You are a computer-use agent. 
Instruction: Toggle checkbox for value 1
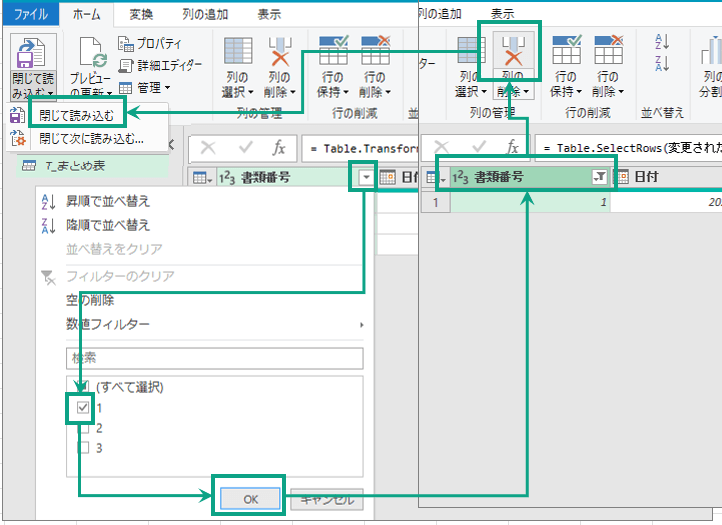tap(83, 407)
